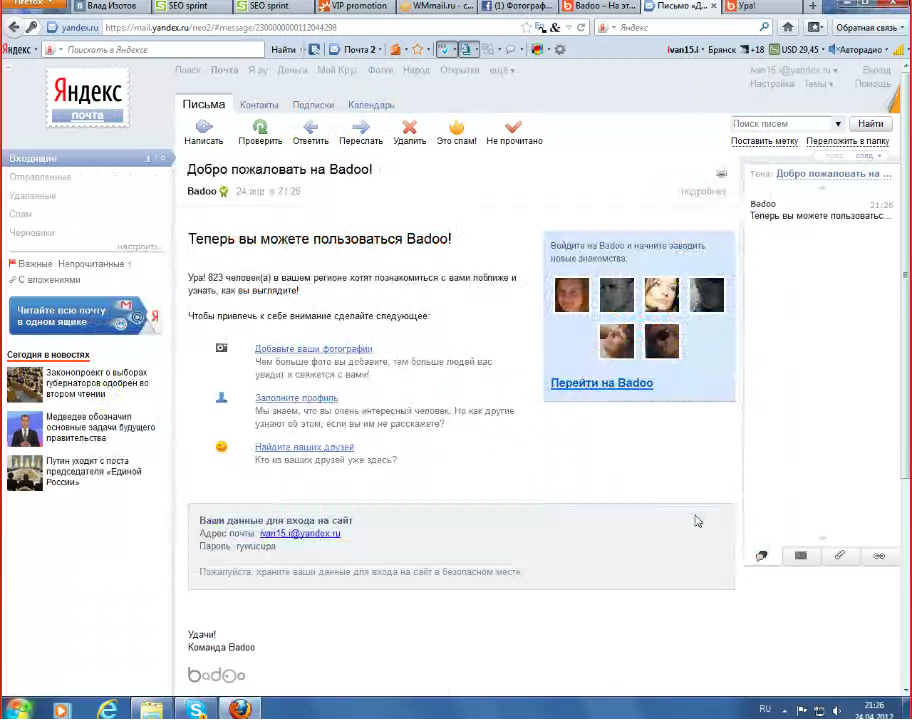
Task: Click the browser home icon
Action: [788, 27]
